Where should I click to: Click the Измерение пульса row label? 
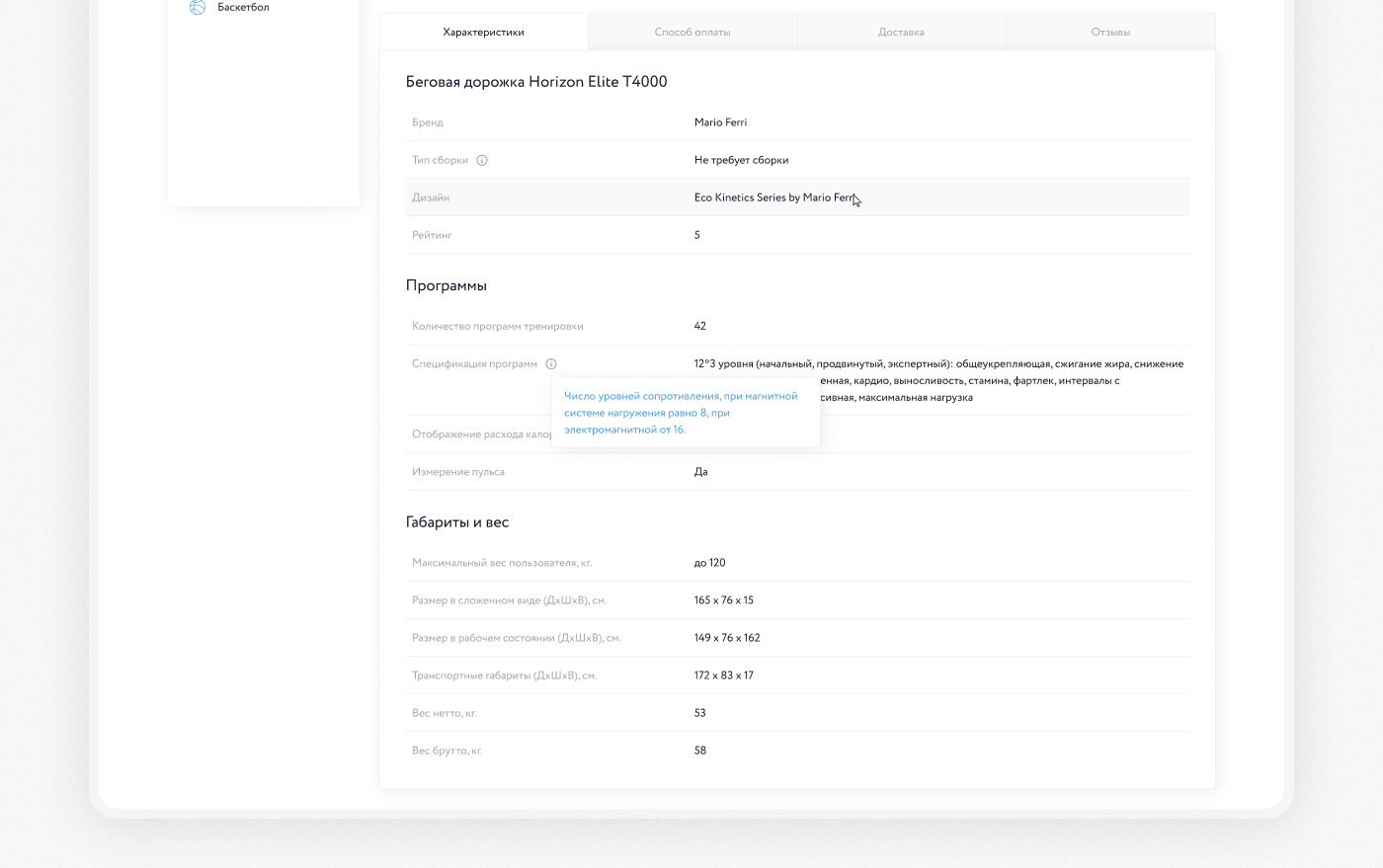(458, 472)
